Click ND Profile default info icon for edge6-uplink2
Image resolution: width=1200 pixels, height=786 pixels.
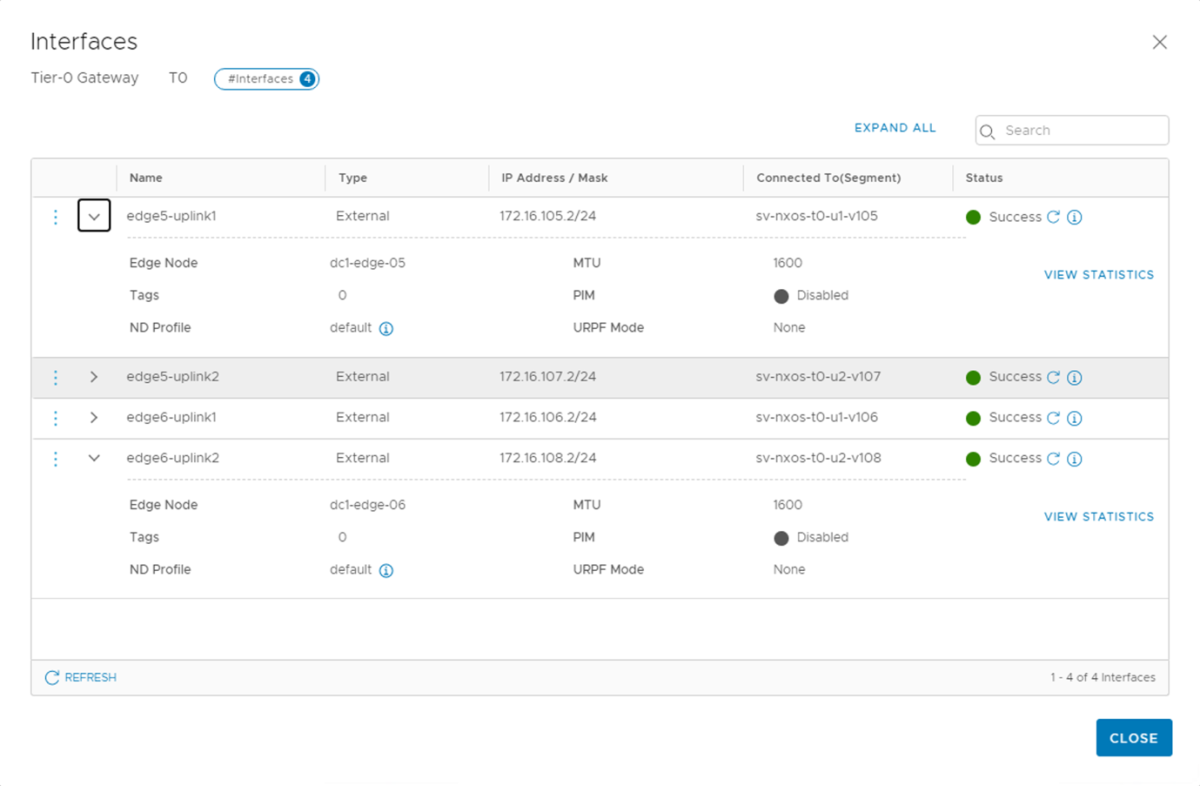point(388,569)
